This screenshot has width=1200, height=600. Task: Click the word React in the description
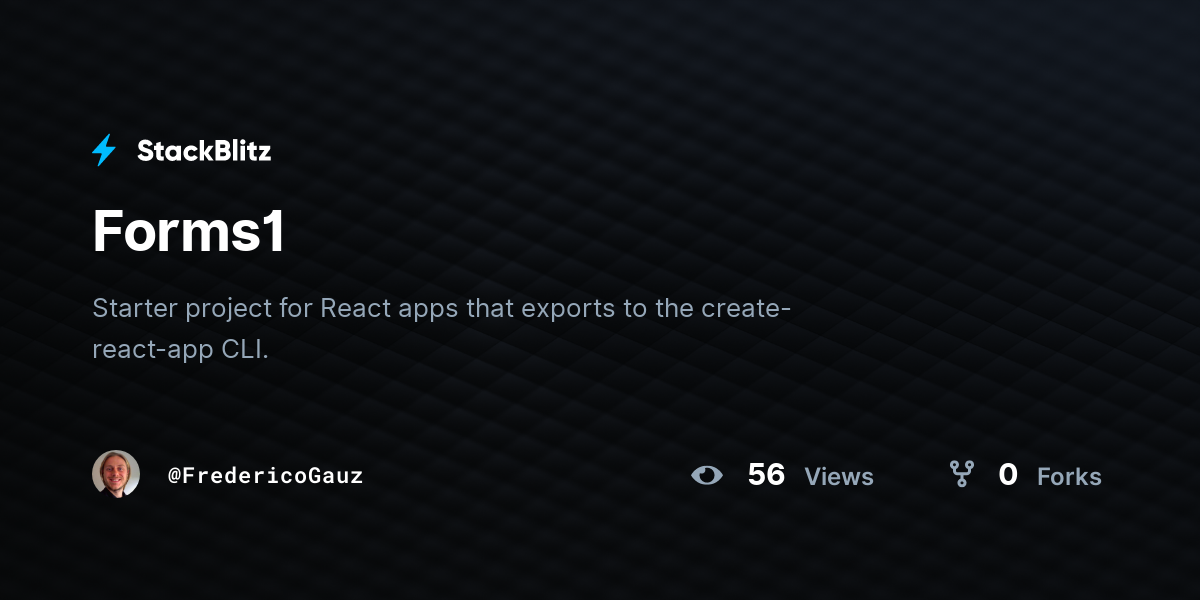coord(355,307)
